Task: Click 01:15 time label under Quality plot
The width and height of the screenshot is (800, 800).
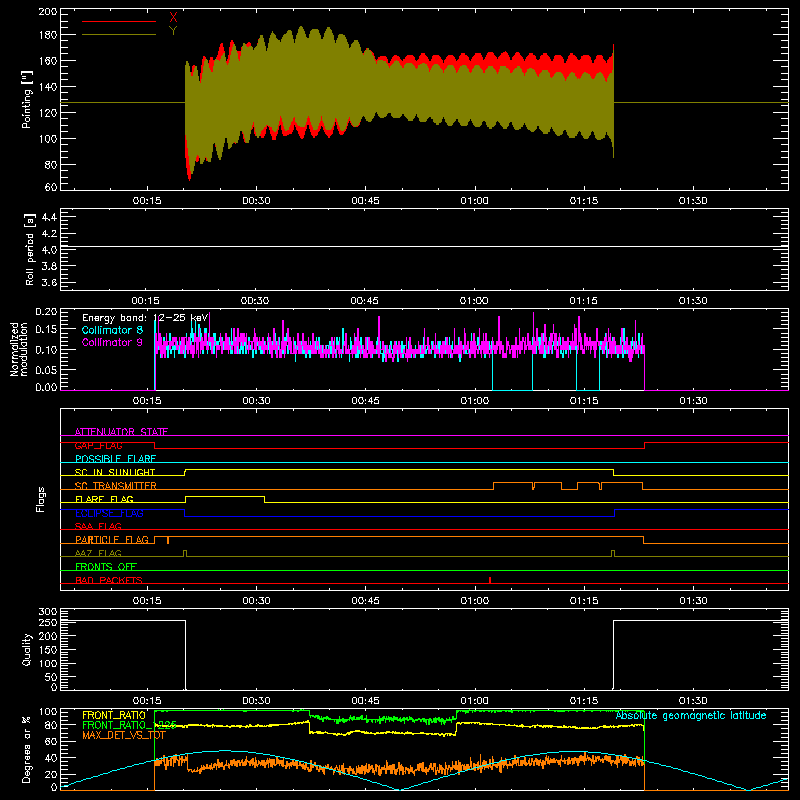Action: 584,701
